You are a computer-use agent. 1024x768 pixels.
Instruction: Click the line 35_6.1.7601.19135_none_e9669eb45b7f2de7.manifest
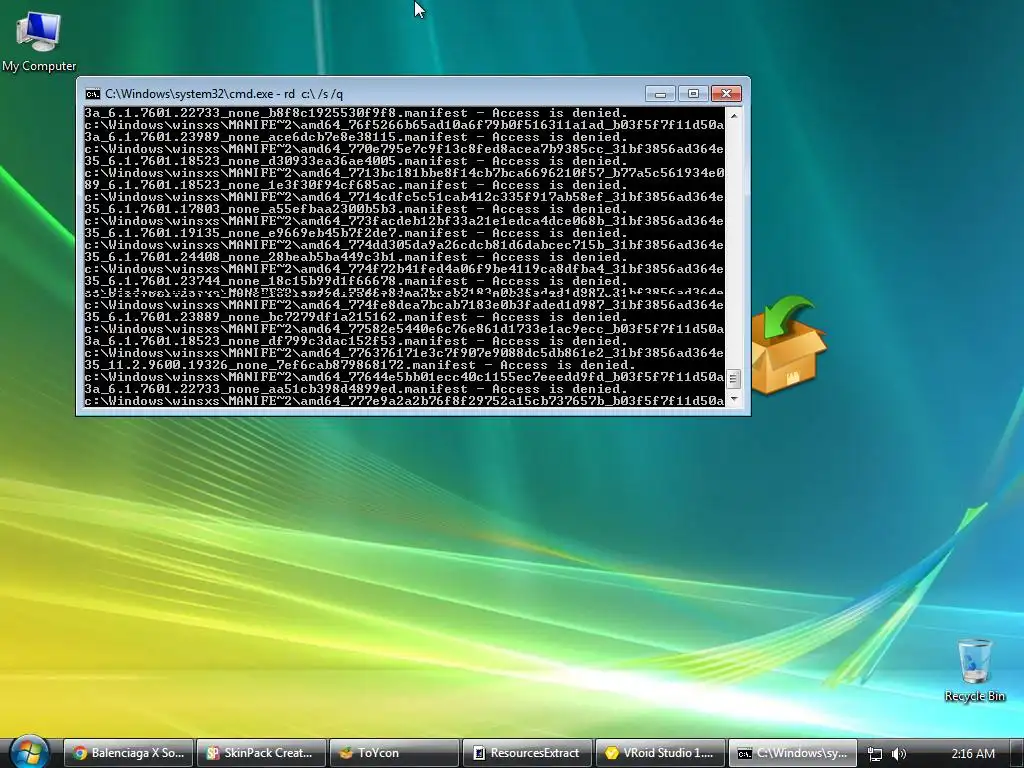pos(356,233)
